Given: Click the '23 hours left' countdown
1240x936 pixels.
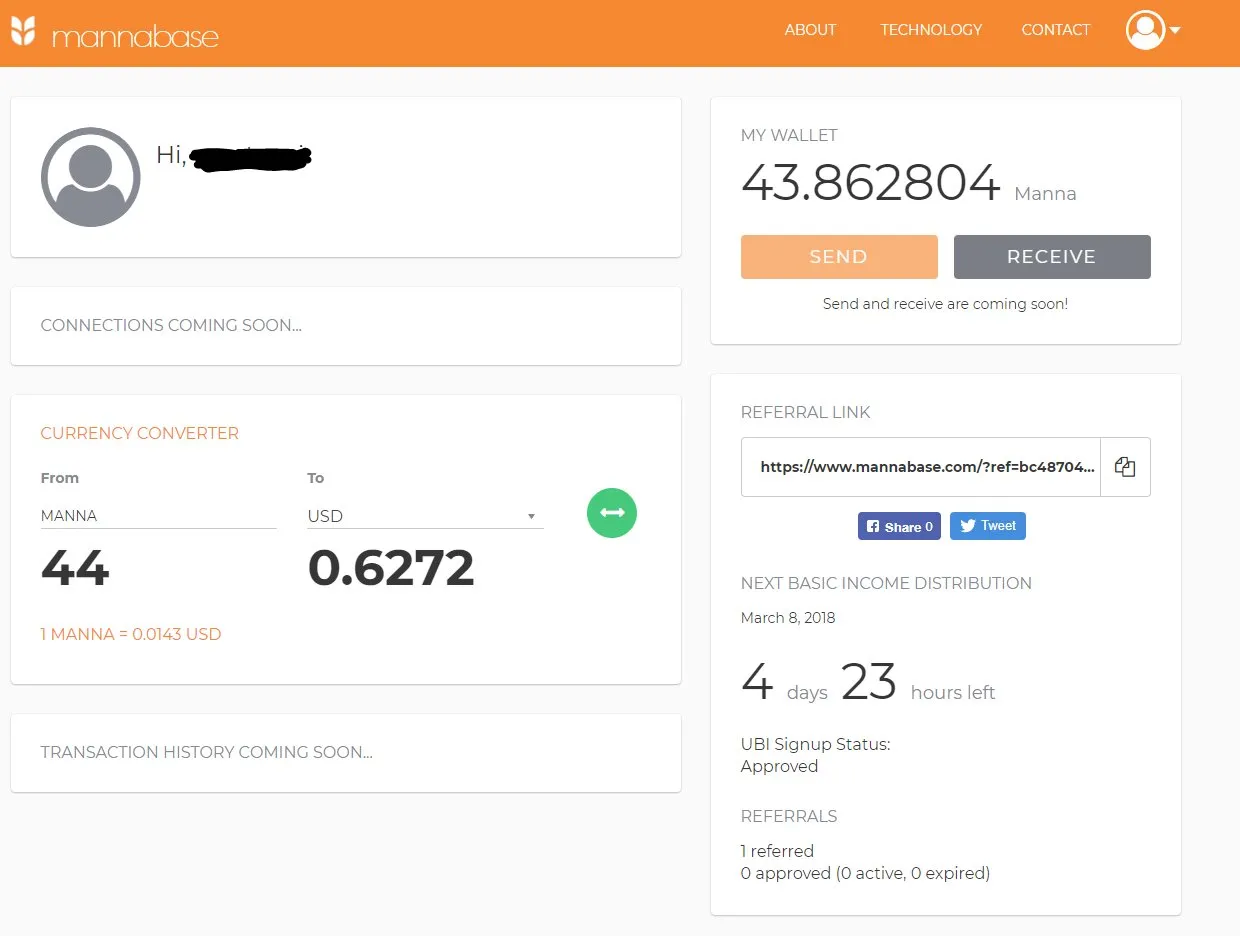Looking at the screenshot, I should 918,683.
